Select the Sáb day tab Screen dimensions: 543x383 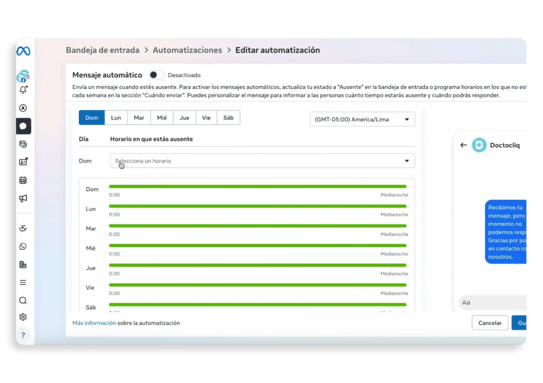[229, 118]
